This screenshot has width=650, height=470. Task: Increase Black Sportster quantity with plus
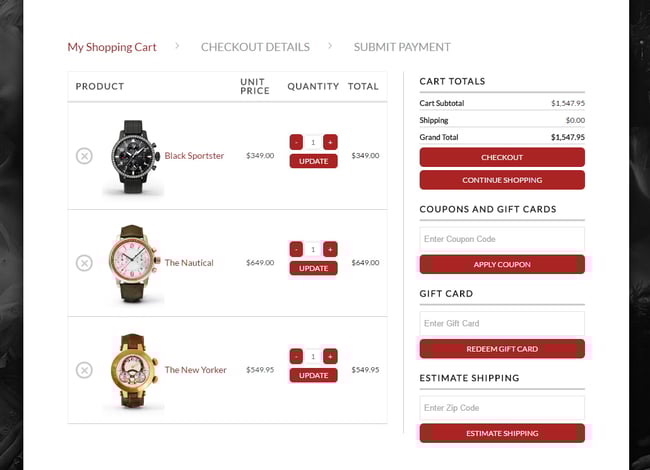tap(330, 142)
